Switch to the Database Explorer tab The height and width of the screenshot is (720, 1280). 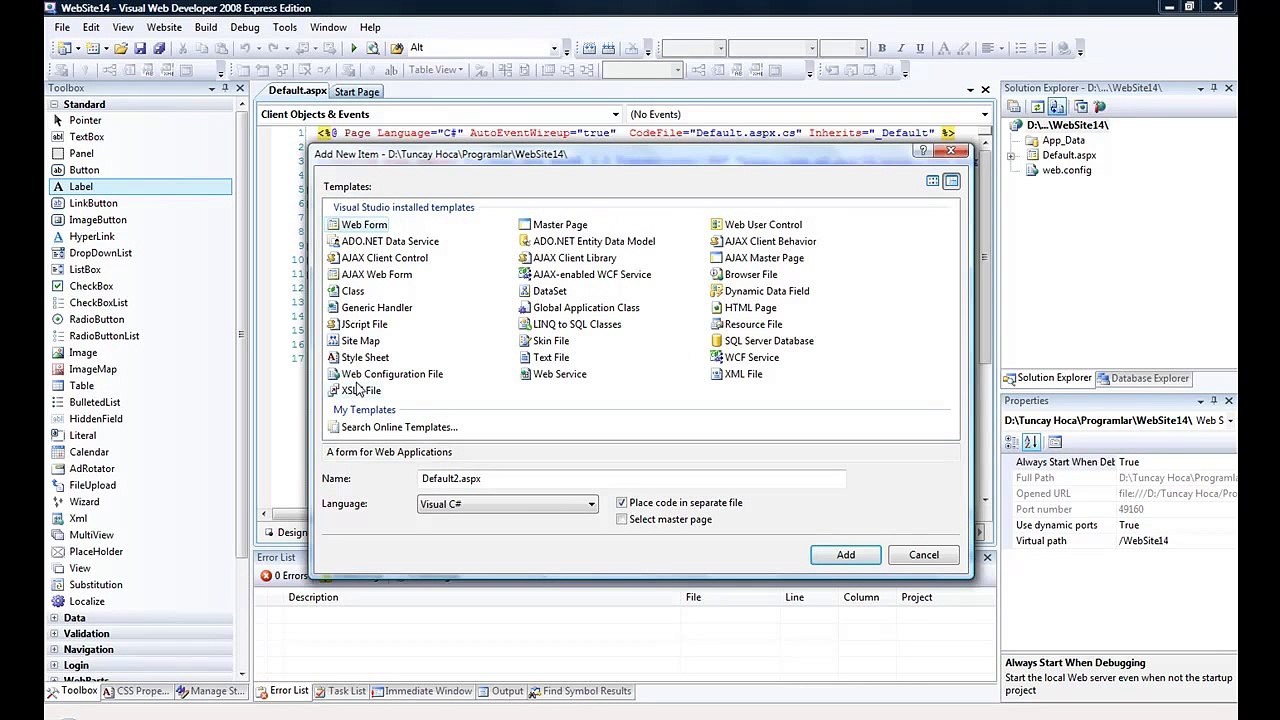point(1143,379)
